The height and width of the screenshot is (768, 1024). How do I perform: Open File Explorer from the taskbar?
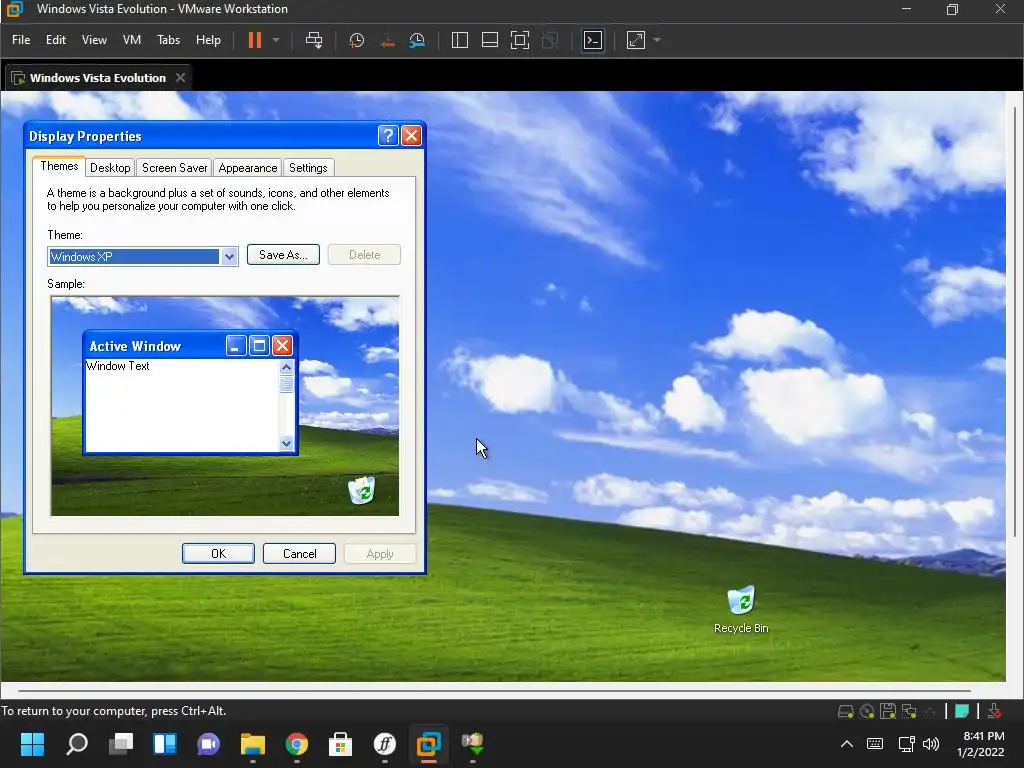tap(253, 744)
